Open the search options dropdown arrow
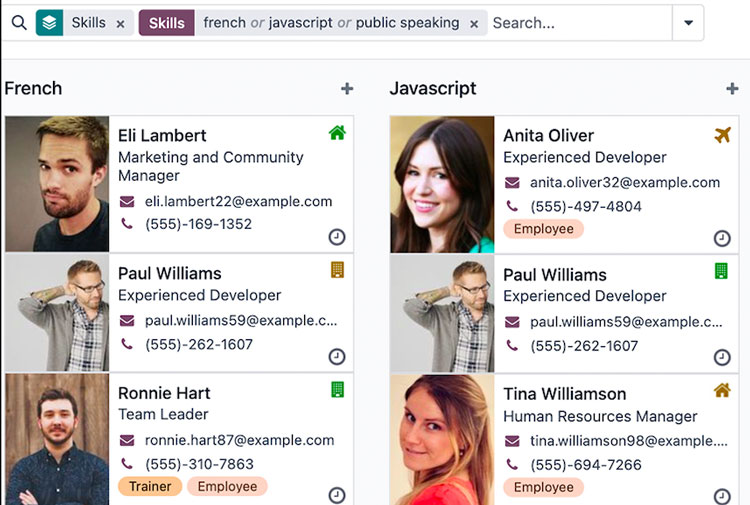The height and width of the screenshot is (505, 750). click(688, 23)
